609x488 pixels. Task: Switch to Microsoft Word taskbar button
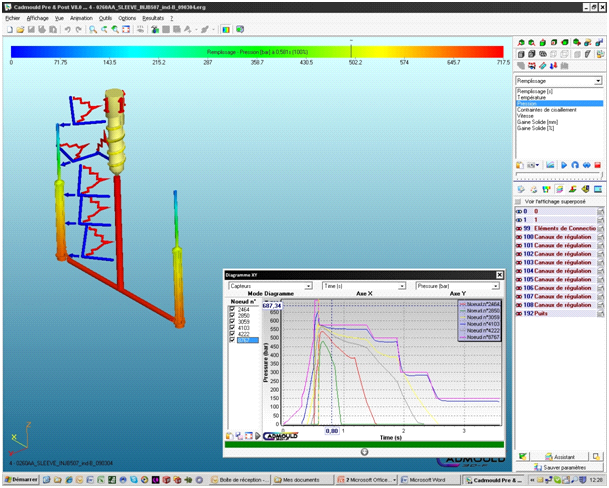click(x=430, y=480)
